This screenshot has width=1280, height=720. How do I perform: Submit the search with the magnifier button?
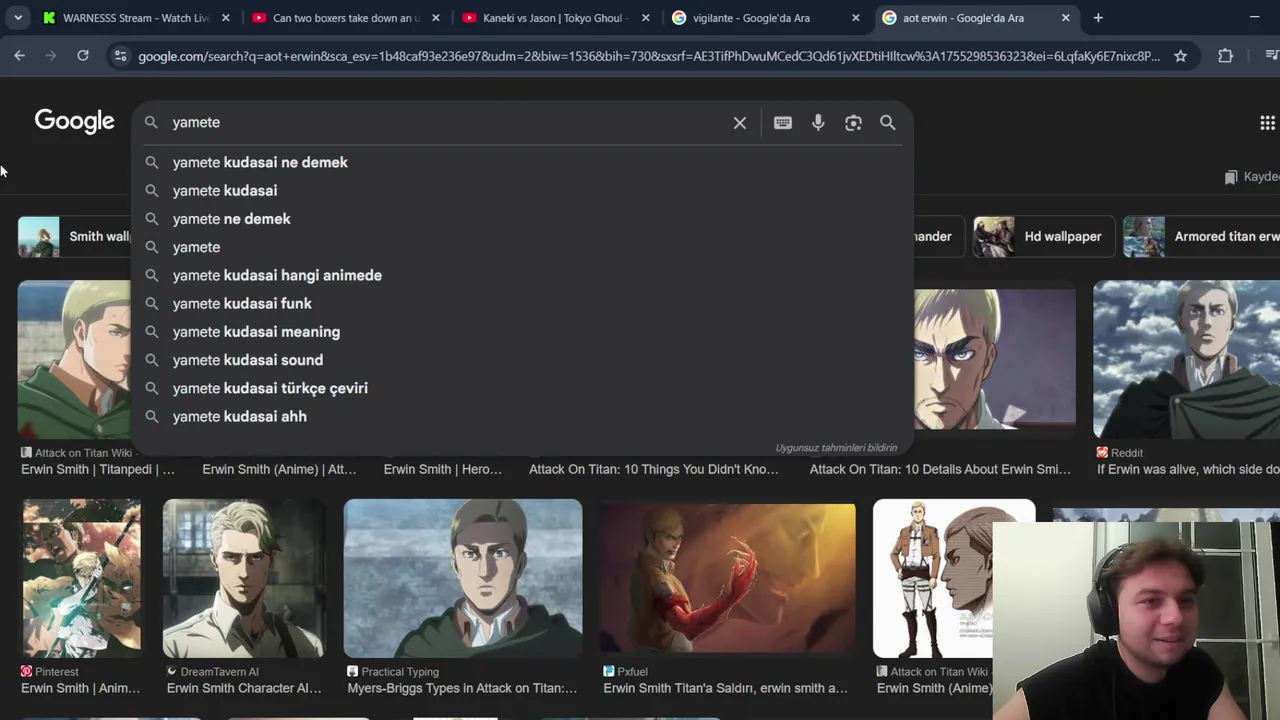(x=888, y=122)
